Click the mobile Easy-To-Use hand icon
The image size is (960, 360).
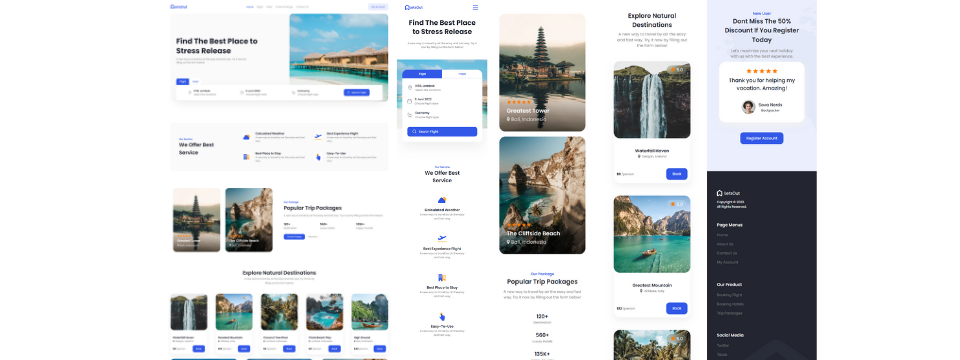(x=442, y=317)
